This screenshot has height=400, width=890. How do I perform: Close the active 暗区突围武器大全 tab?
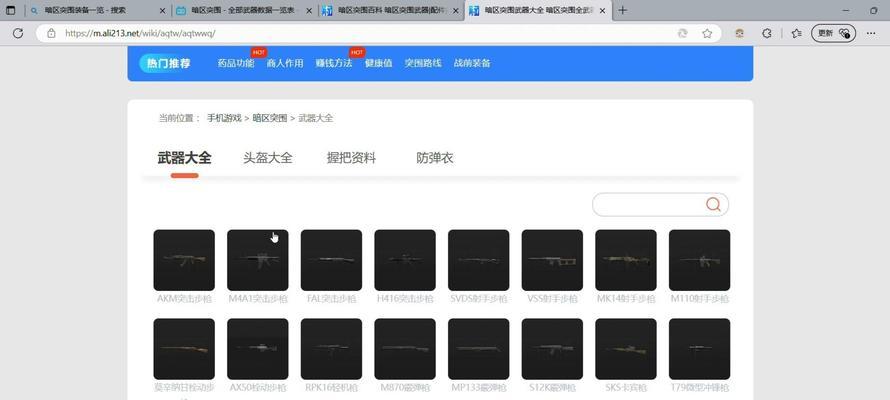(x=602, y=10)
